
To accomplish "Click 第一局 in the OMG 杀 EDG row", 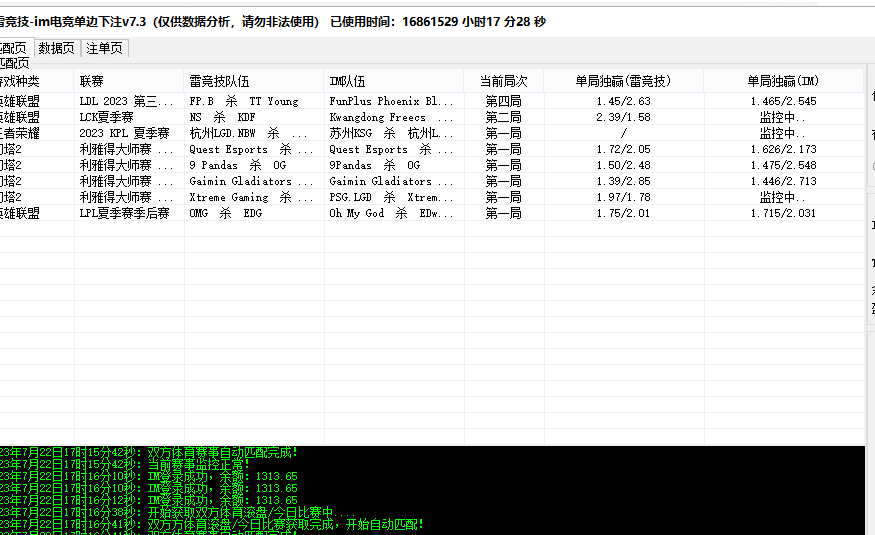I will coord(503,213).
